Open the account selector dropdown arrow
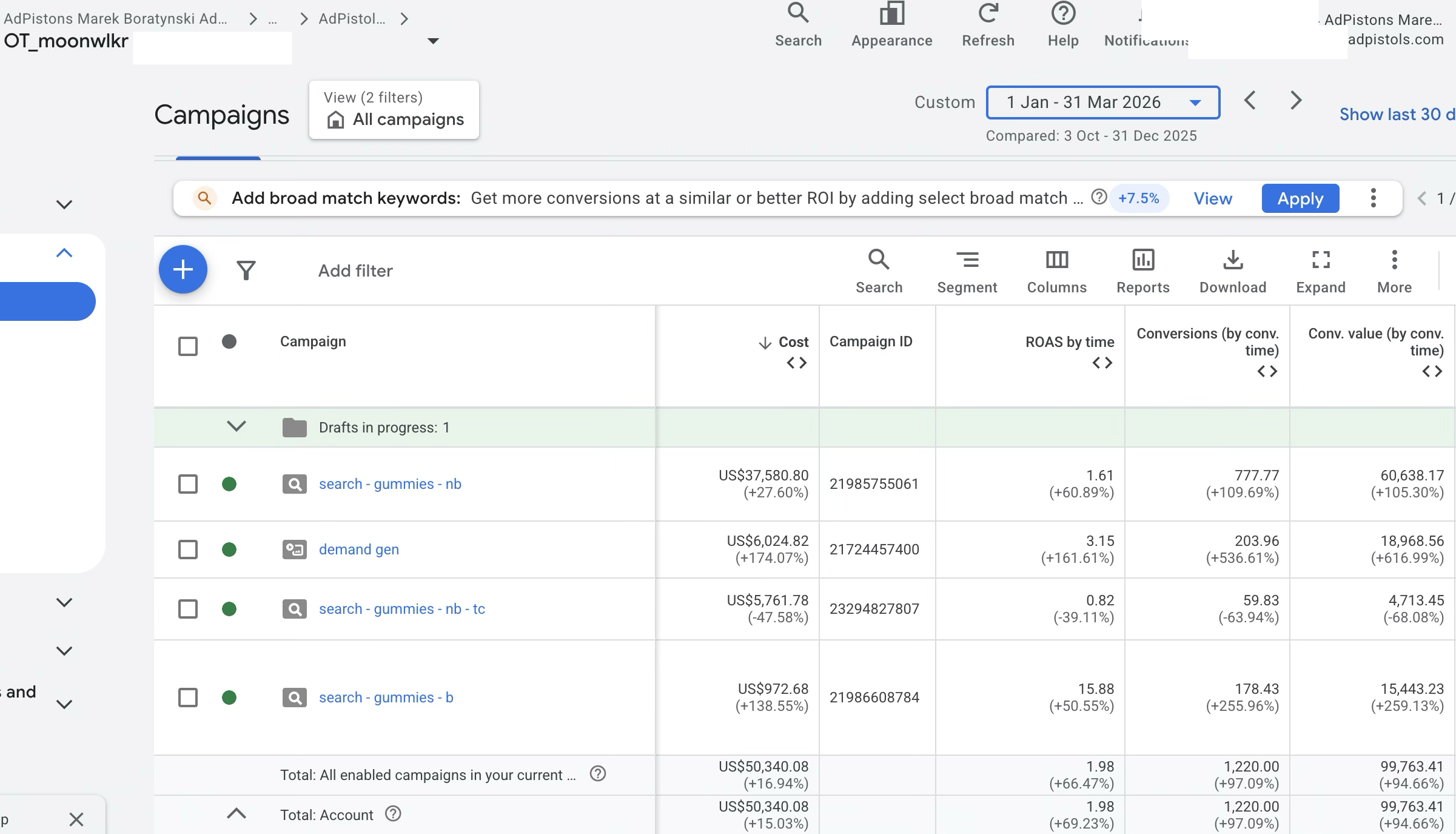Screen dimensions: 1456x834 [433, 41]
